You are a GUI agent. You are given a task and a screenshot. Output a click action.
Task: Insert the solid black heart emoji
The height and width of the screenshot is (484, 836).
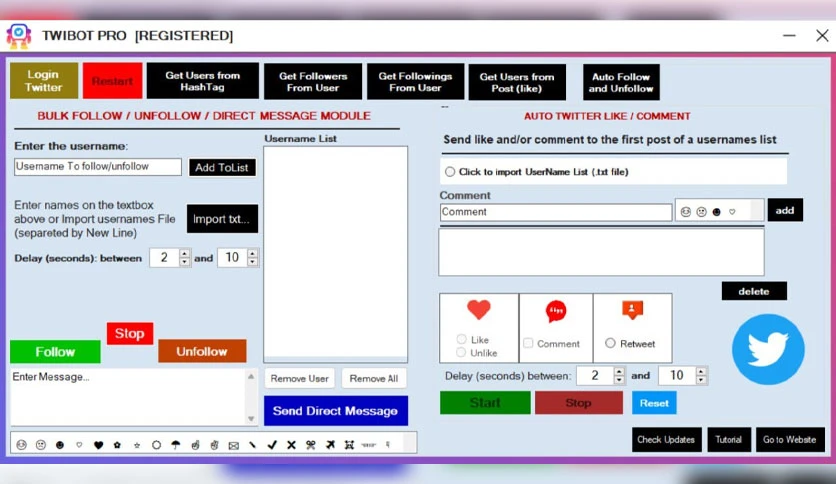pos(98,445)
